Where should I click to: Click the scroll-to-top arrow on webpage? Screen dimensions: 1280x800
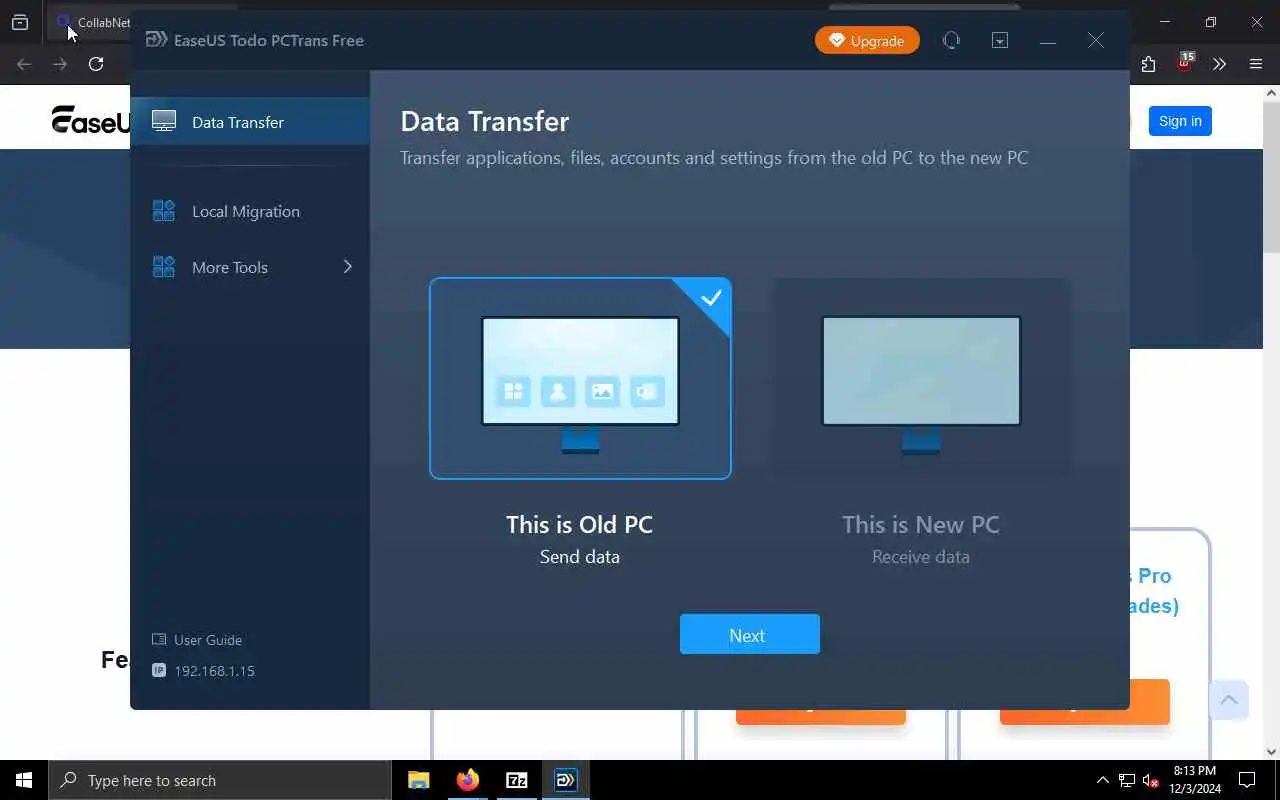point(1229,699)
